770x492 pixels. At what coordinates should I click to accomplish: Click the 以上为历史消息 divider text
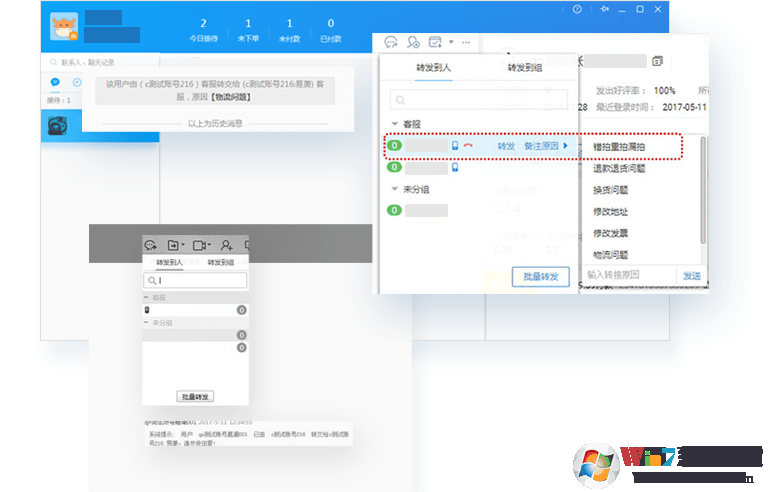[215, 123]
